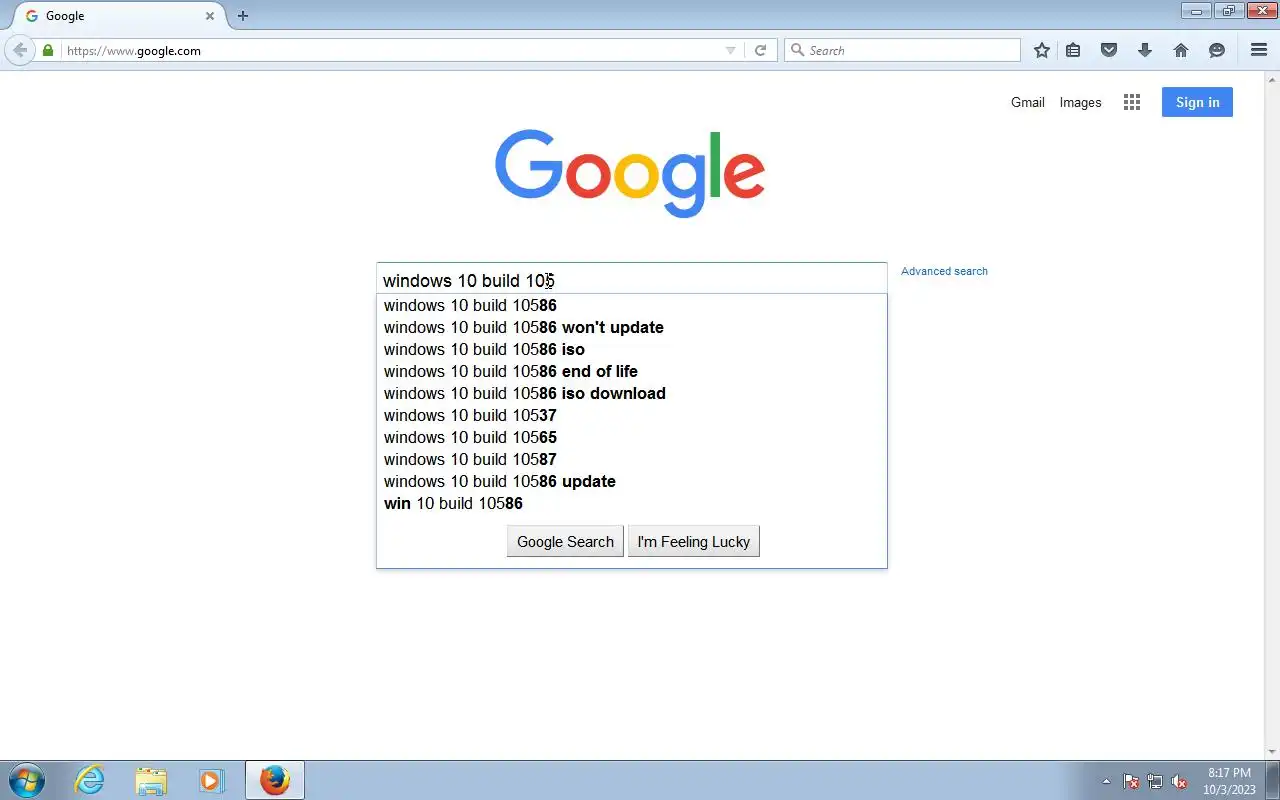Choose suggestion "win 10 build 10586"
The width and height of the screenshot is (1280, 800).
631,503
